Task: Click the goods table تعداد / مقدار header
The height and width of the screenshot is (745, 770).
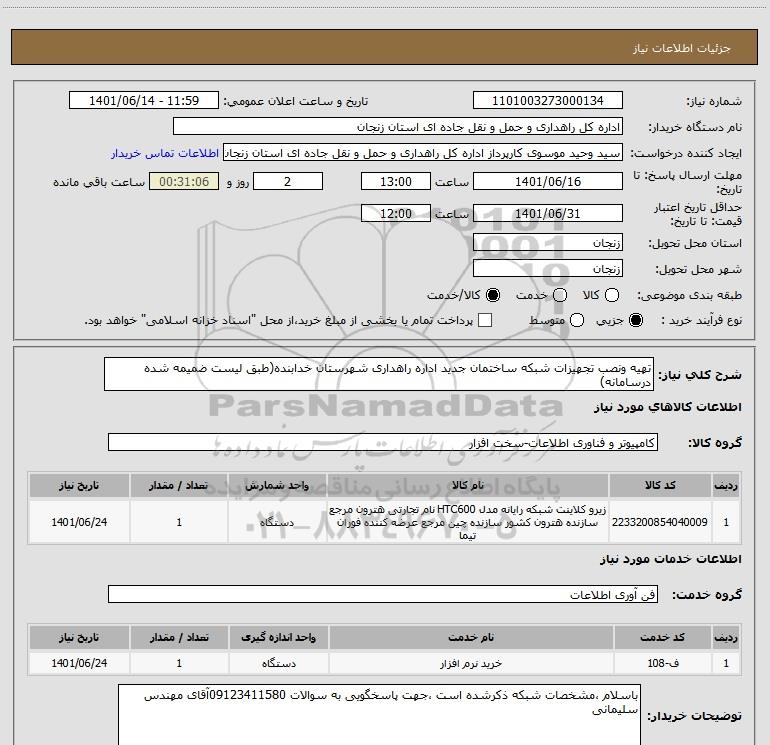Action: 179,485
